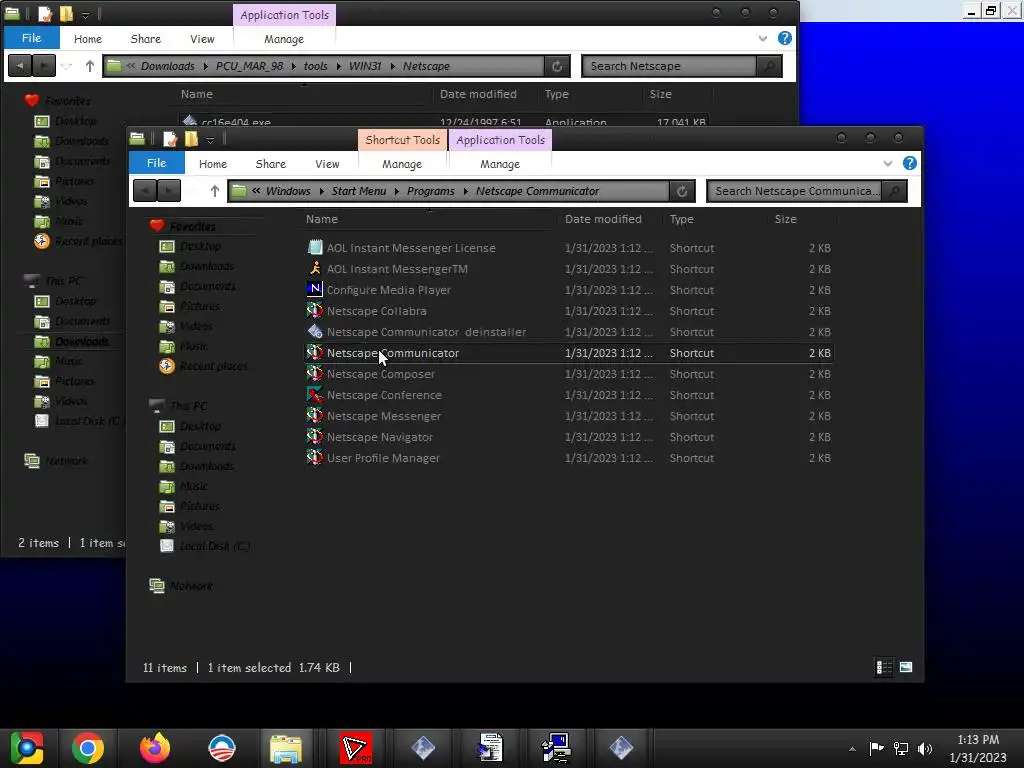Click search magnifier in Netscape Communicator window
The image size is (1024, 768).
894,191
